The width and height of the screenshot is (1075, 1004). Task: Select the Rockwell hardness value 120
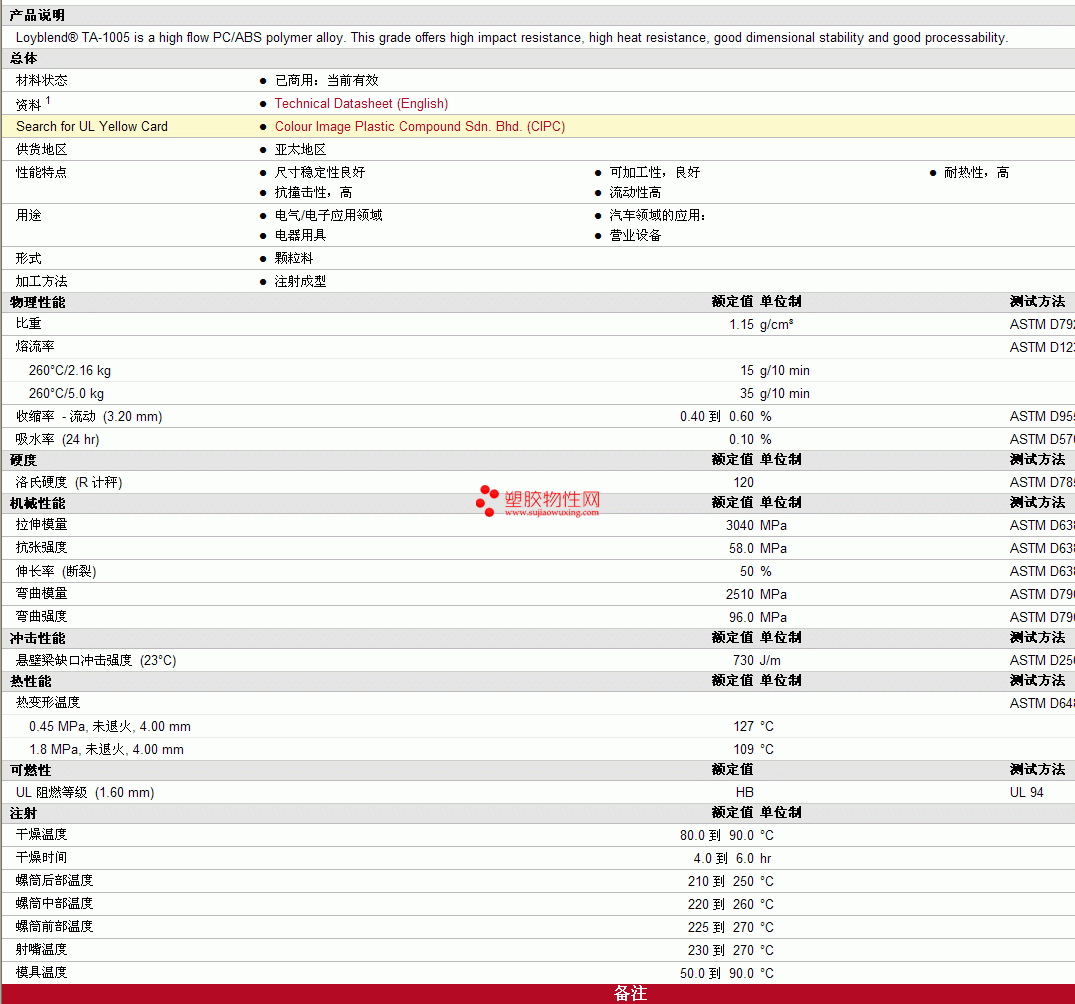(x=743, y=483)
